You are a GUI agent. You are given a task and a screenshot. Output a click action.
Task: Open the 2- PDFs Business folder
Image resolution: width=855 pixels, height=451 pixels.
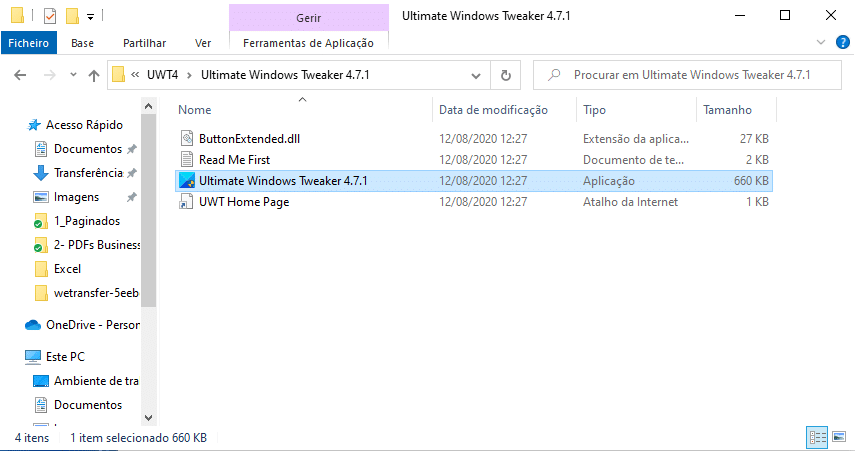point(97,245)
